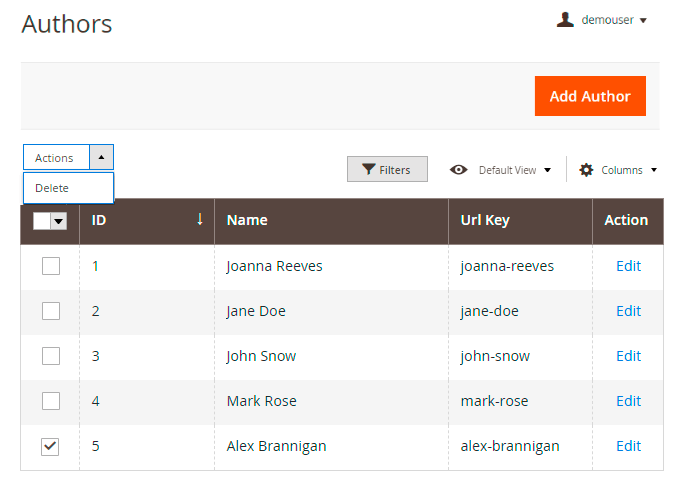Click the eye icon for Default View
The image size is (685, 500).
[459, 170]
